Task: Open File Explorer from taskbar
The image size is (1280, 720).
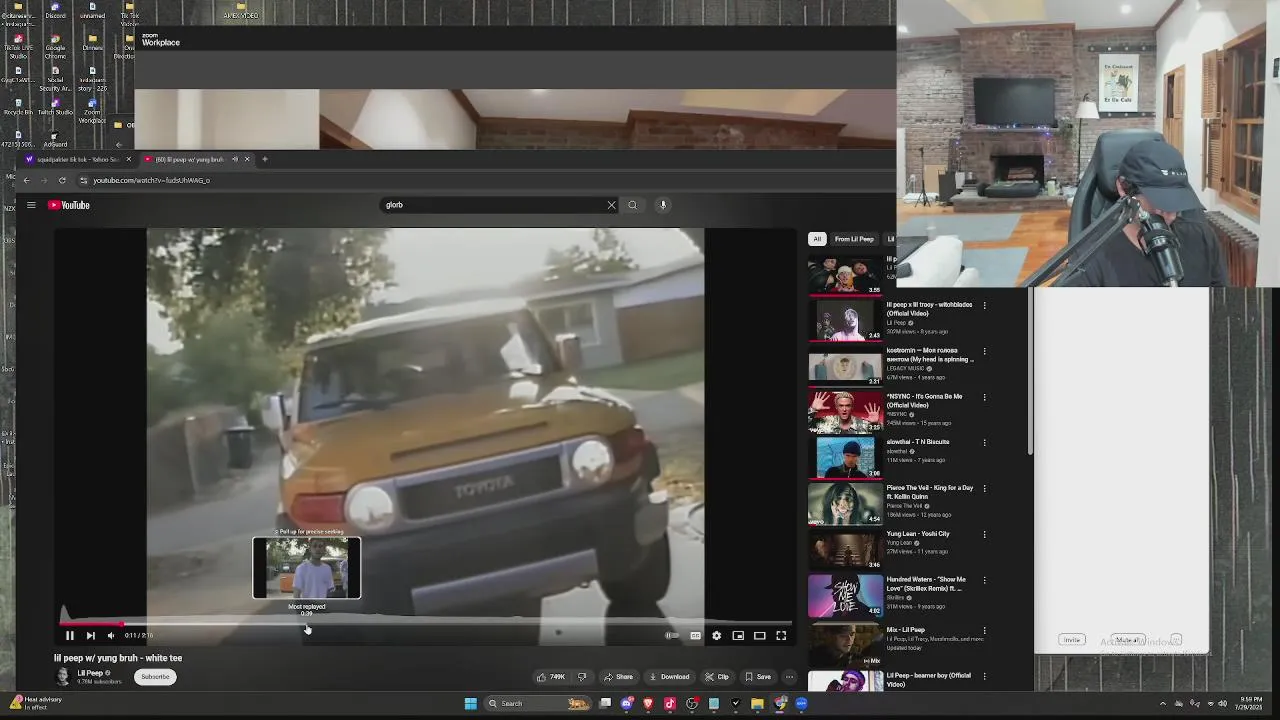Action: click(757, 703)
